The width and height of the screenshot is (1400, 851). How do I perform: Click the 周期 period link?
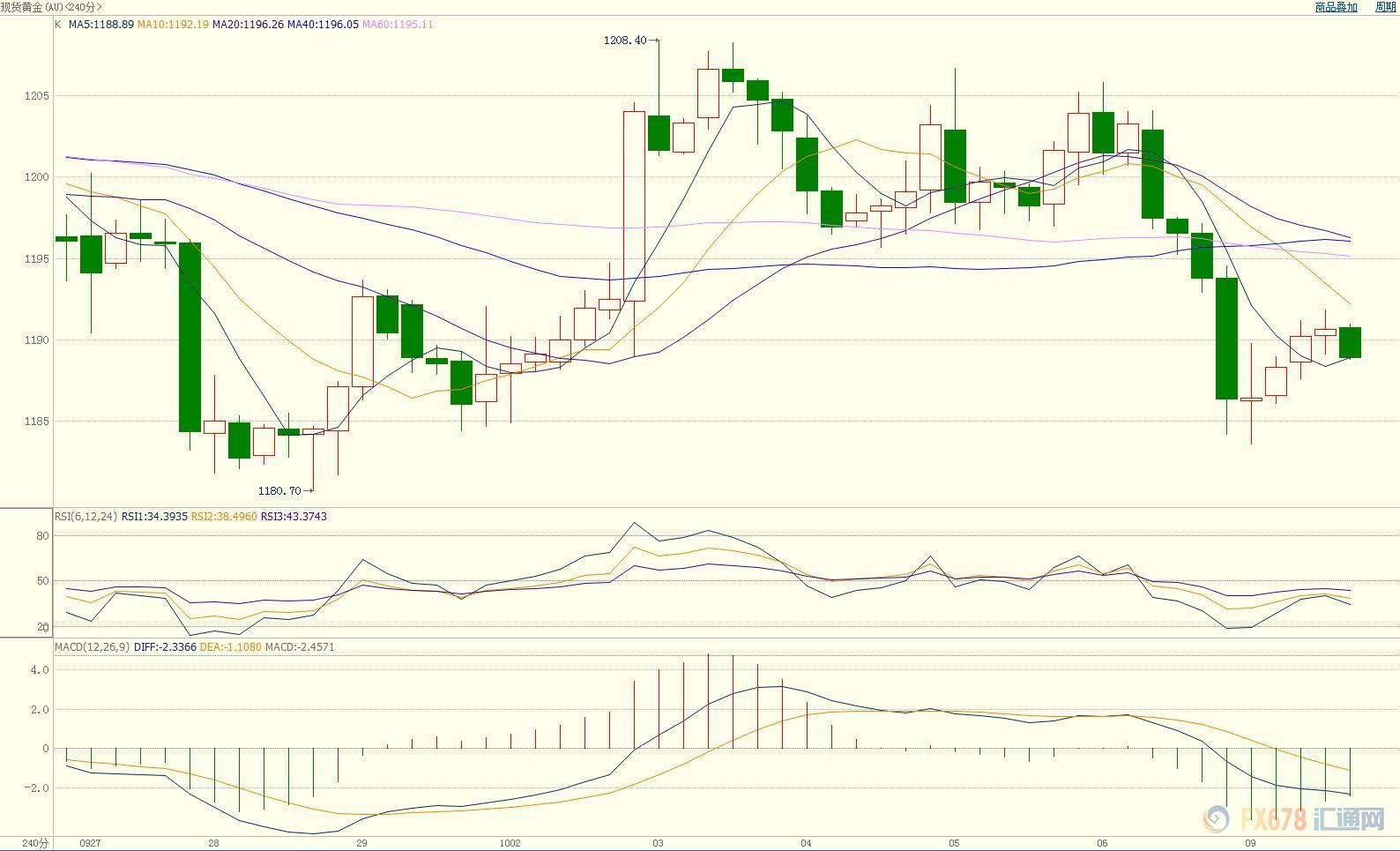[x=1385, y=7]
